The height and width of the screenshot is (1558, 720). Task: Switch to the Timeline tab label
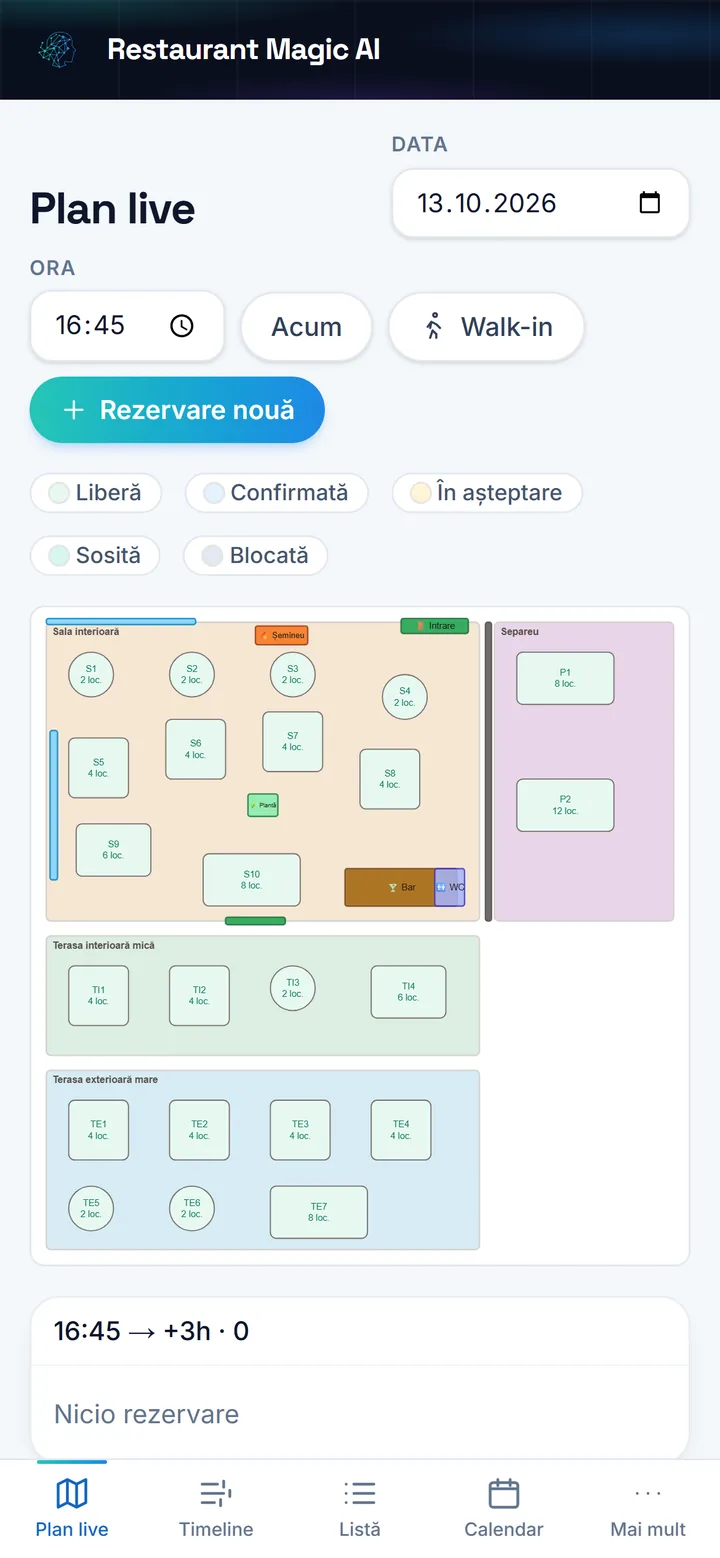coord(216,1529)
